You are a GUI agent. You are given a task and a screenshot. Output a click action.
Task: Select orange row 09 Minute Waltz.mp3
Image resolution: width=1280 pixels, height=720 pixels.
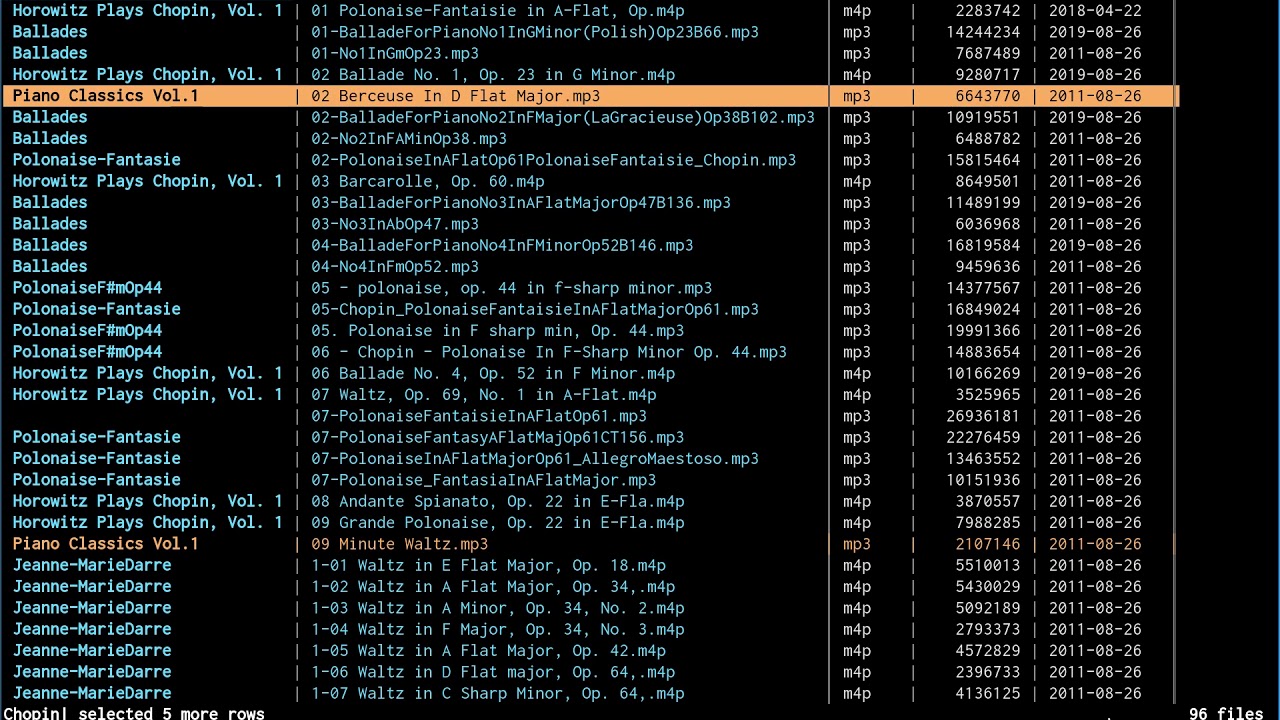pyautogui.click(x=590, y=544)
